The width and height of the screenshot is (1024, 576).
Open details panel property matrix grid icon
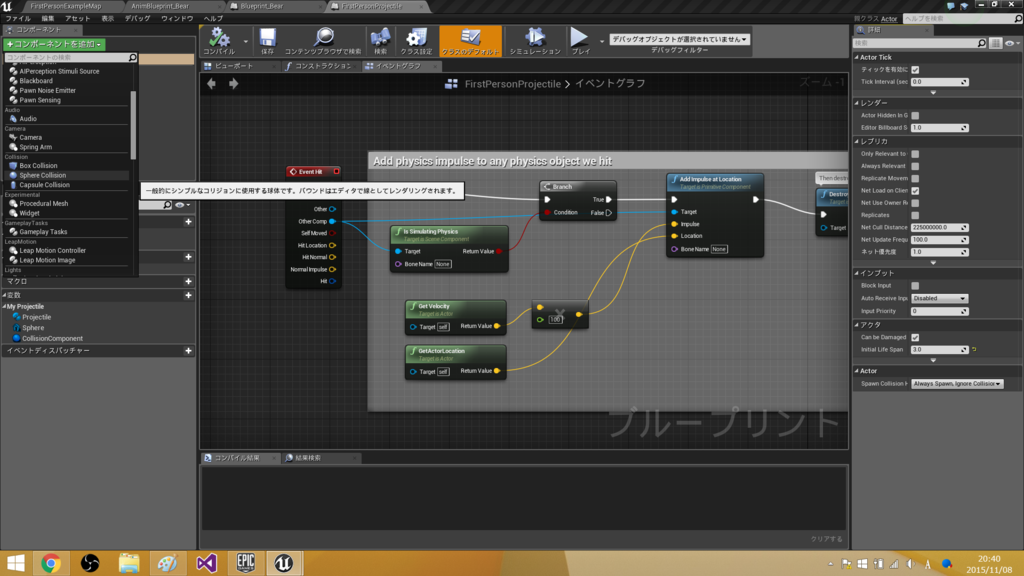point(995,43)
